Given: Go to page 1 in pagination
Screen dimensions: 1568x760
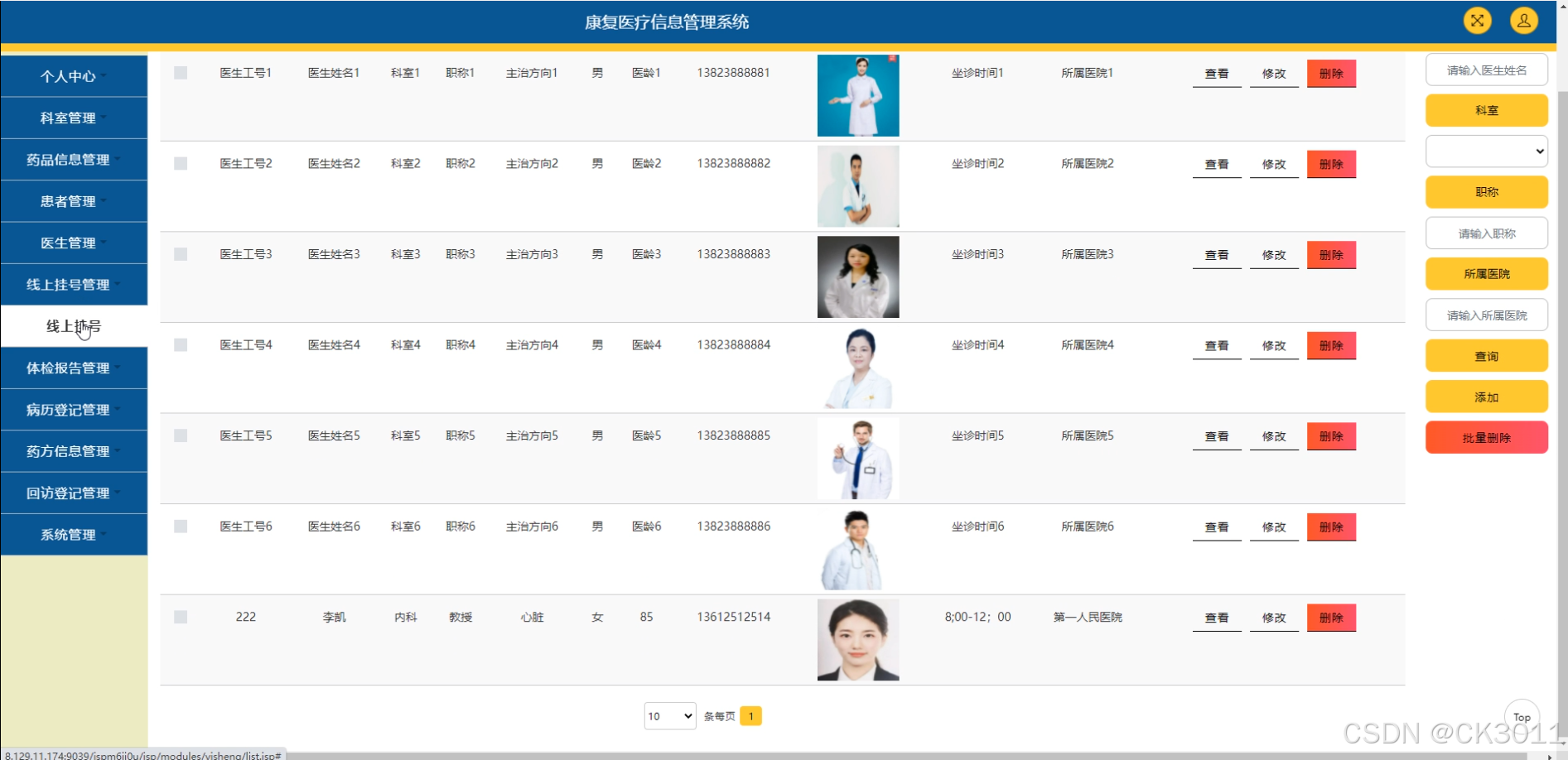Looking at the screenshot, I should click(x=750, y=716).
